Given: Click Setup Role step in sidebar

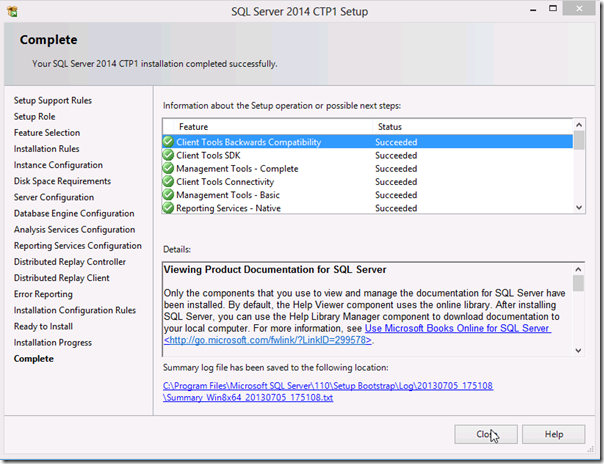Looking at the screenshot, I should point(34,116).
